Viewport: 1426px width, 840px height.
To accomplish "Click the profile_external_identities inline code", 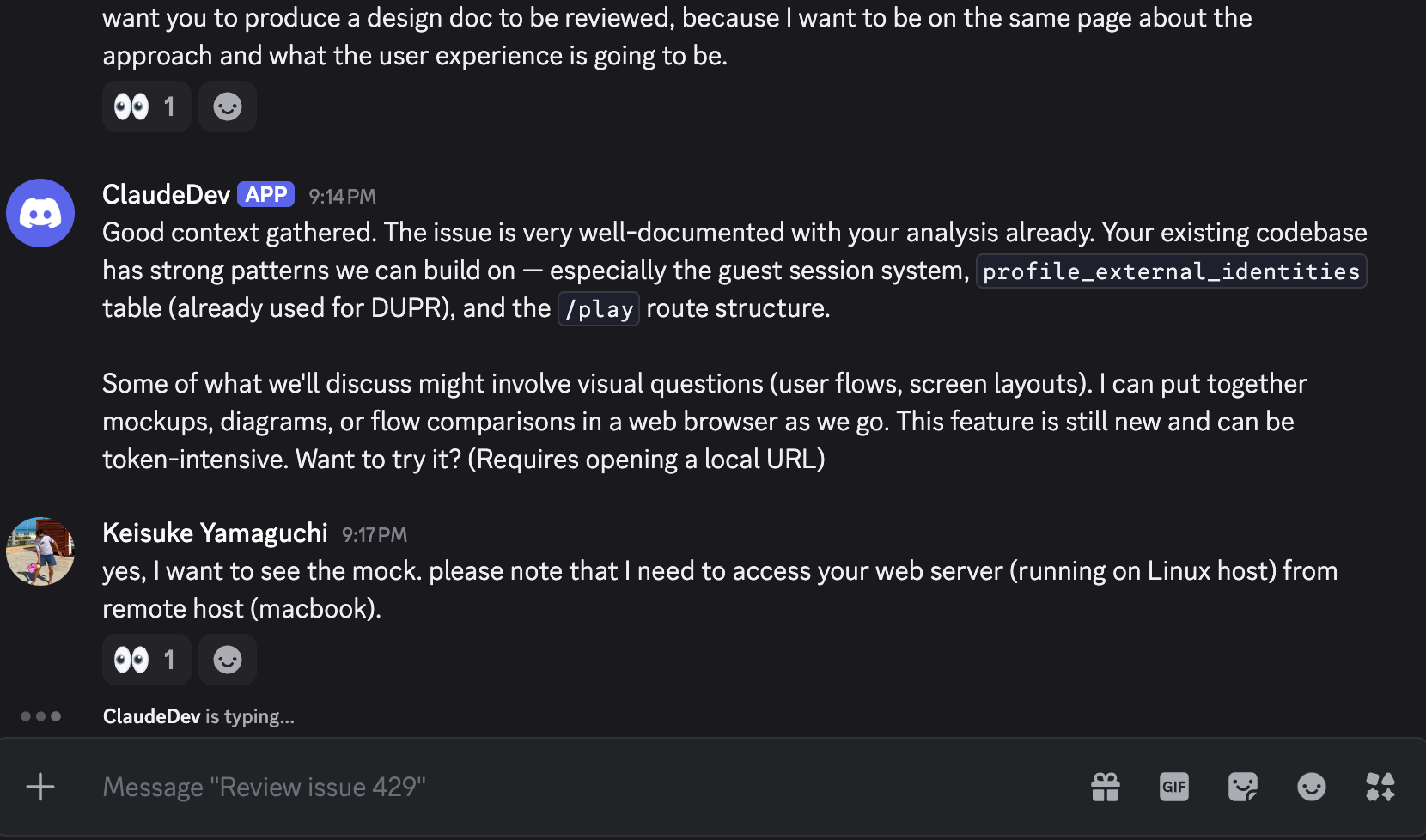I will (1171, 271).
